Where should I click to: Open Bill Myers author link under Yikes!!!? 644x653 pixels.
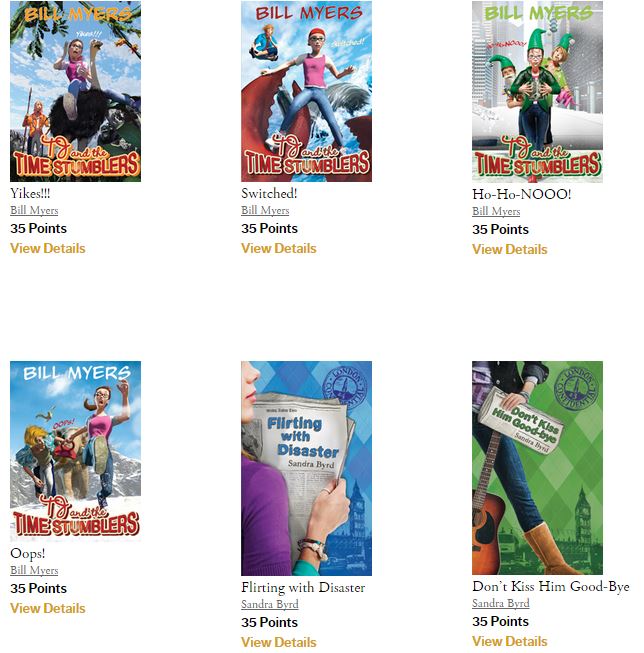pyautogui.click(x=34, y=210)
